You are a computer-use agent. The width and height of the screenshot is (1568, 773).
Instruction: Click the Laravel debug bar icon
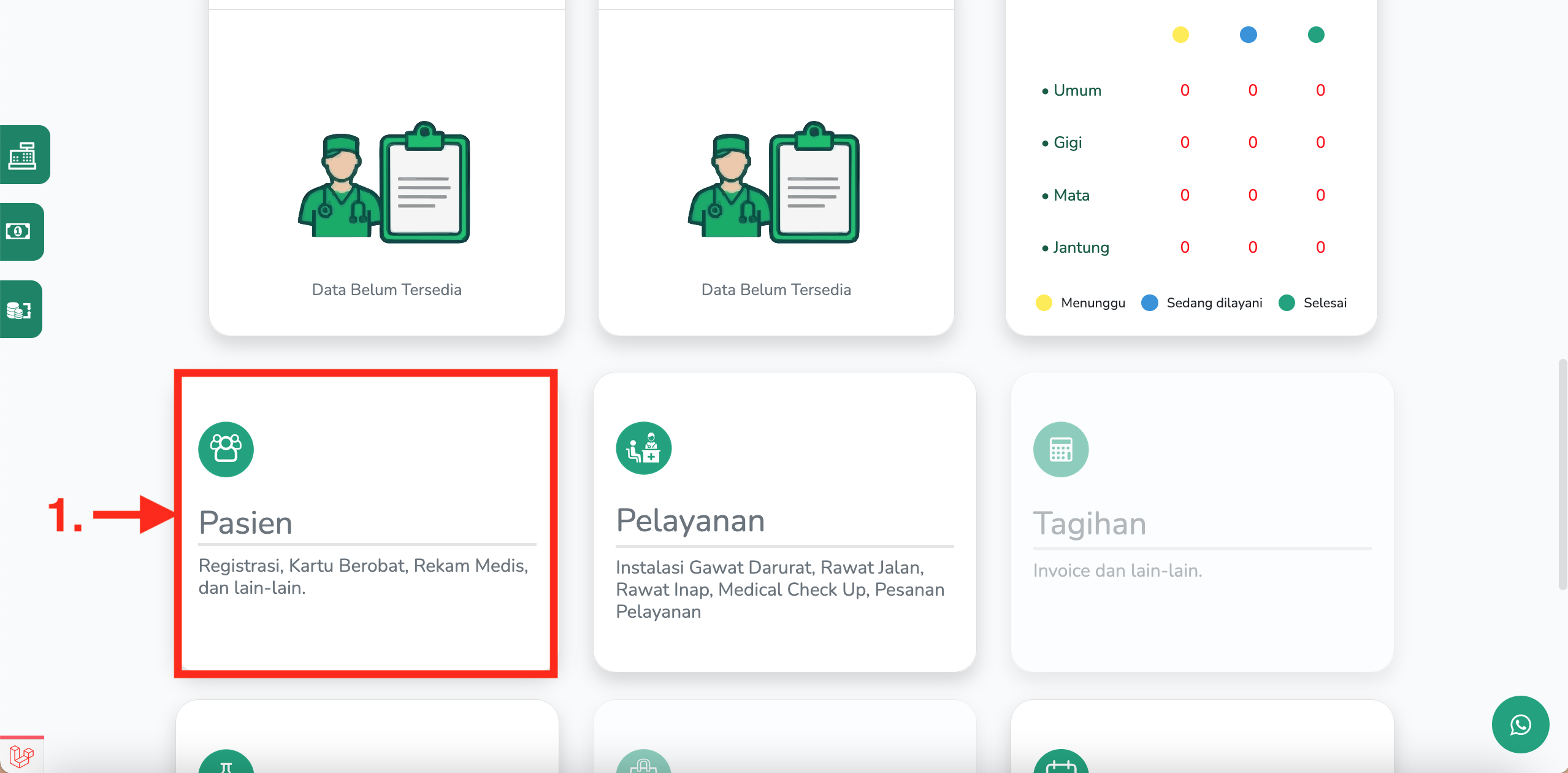21,756
